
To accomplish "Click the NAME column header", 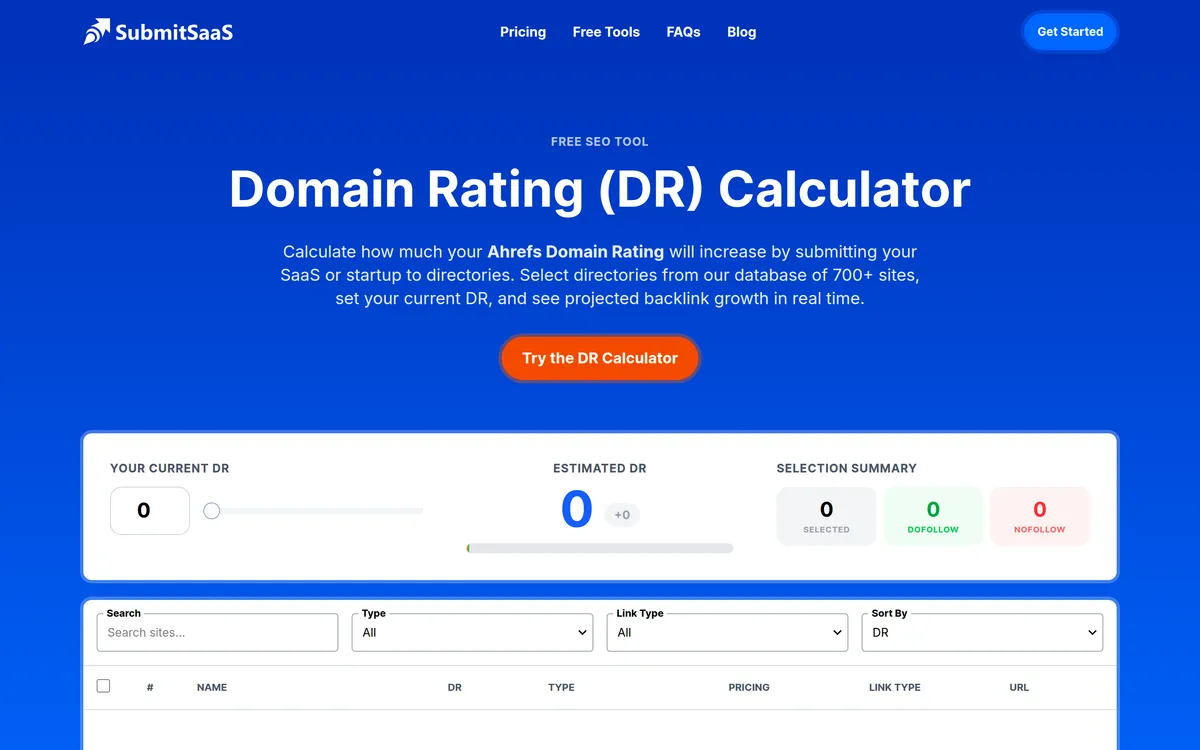I will pos(211,687).
